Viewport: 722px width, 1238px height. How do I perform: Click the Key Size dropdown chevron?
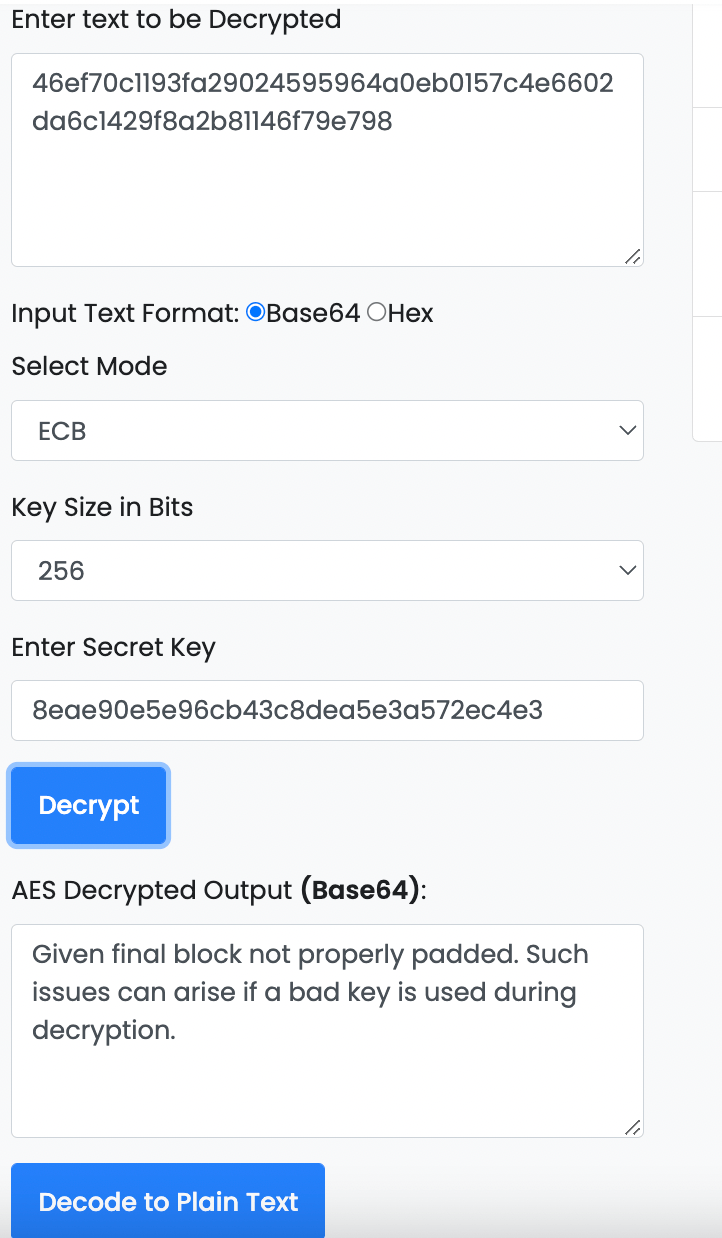(x=627, y=570)
